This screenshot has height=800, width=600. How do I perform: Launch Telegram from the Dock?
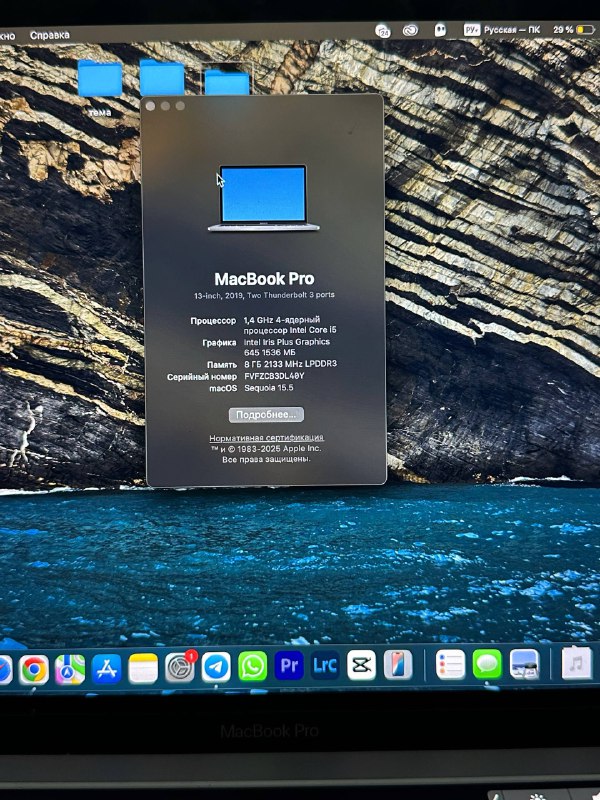click(x=216, y=667)
